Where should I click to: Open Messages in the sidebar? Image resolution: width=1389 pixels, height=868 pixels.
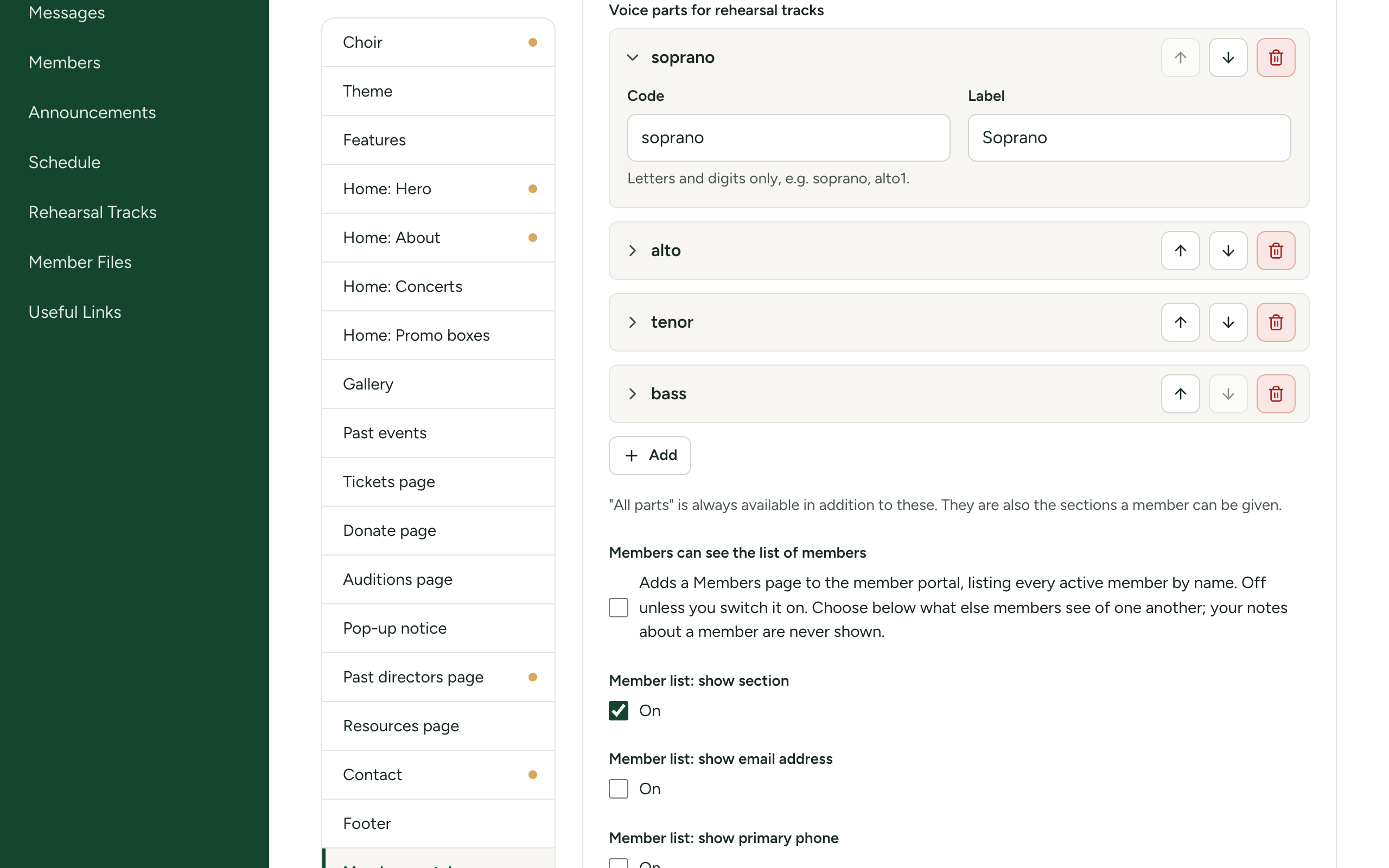click(x=67, y=12)
